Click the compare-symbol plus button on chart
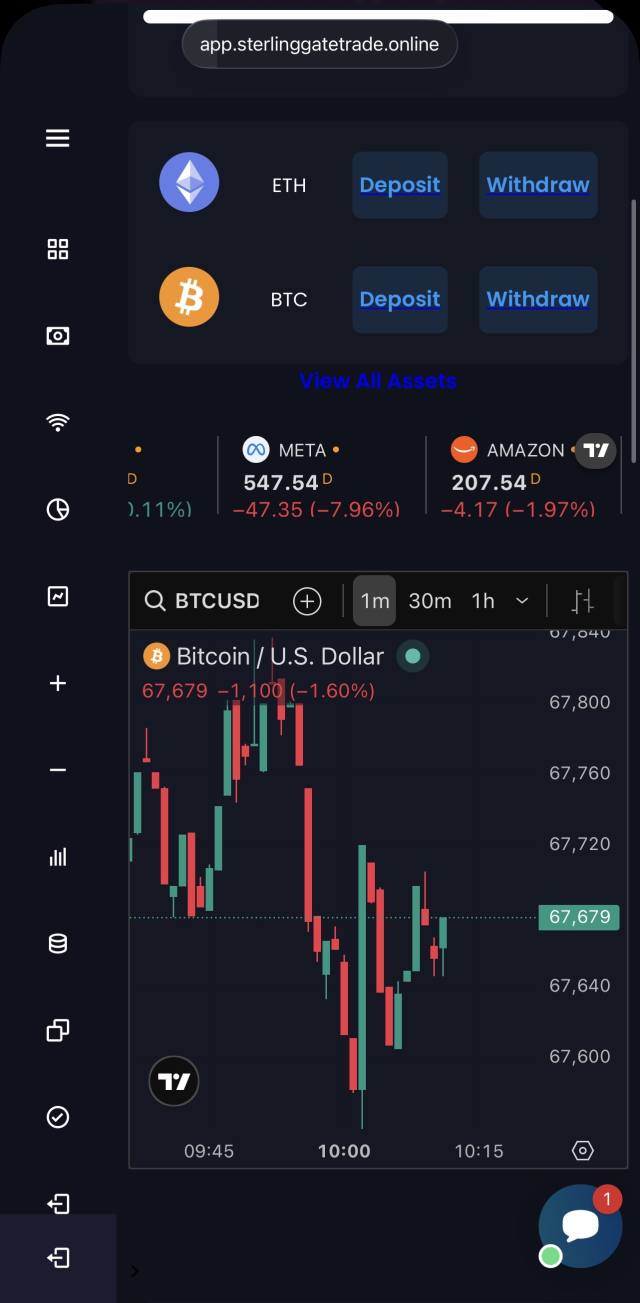Image resolution: width=640 pixels, height=1303 pixels. tap(307, 601)
